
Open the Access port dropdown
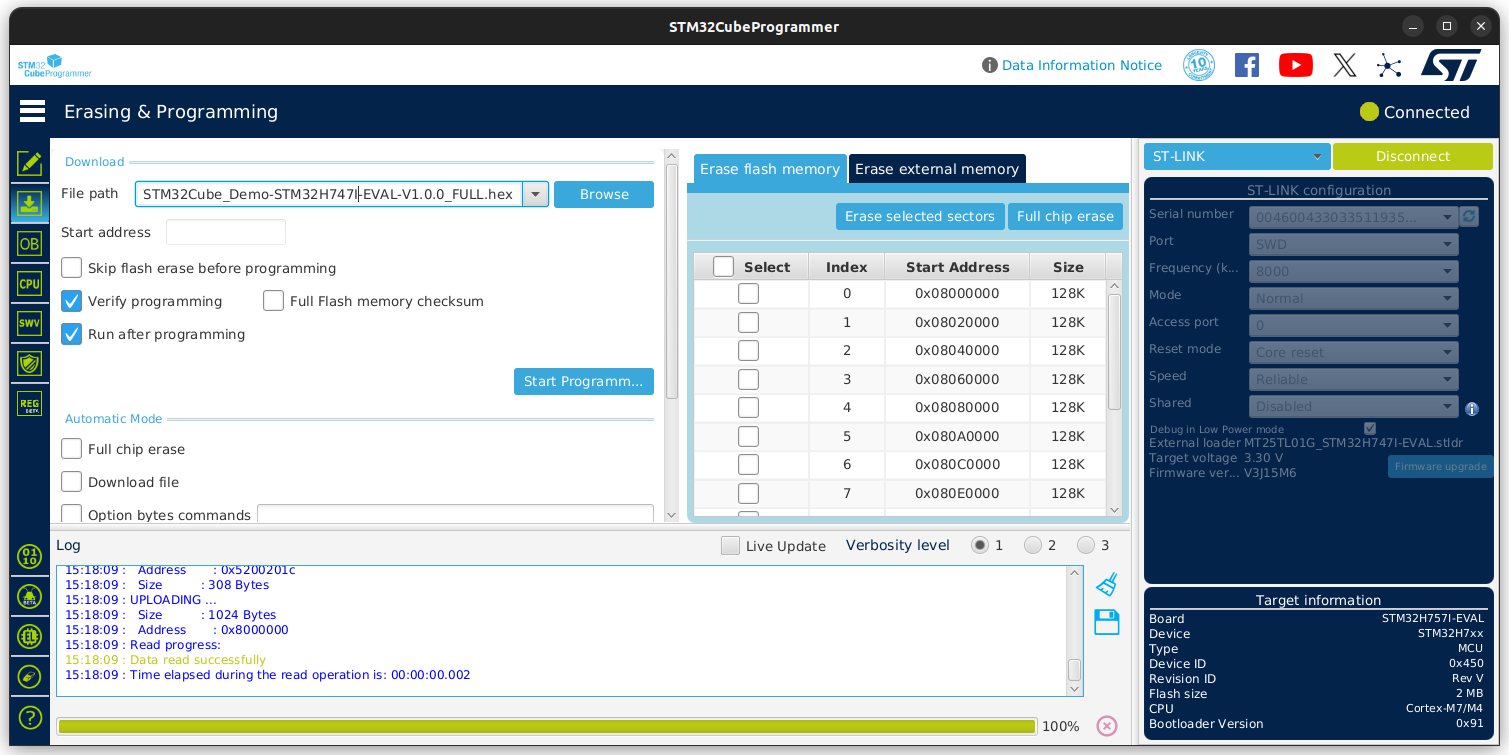(x=1353, y=325)
